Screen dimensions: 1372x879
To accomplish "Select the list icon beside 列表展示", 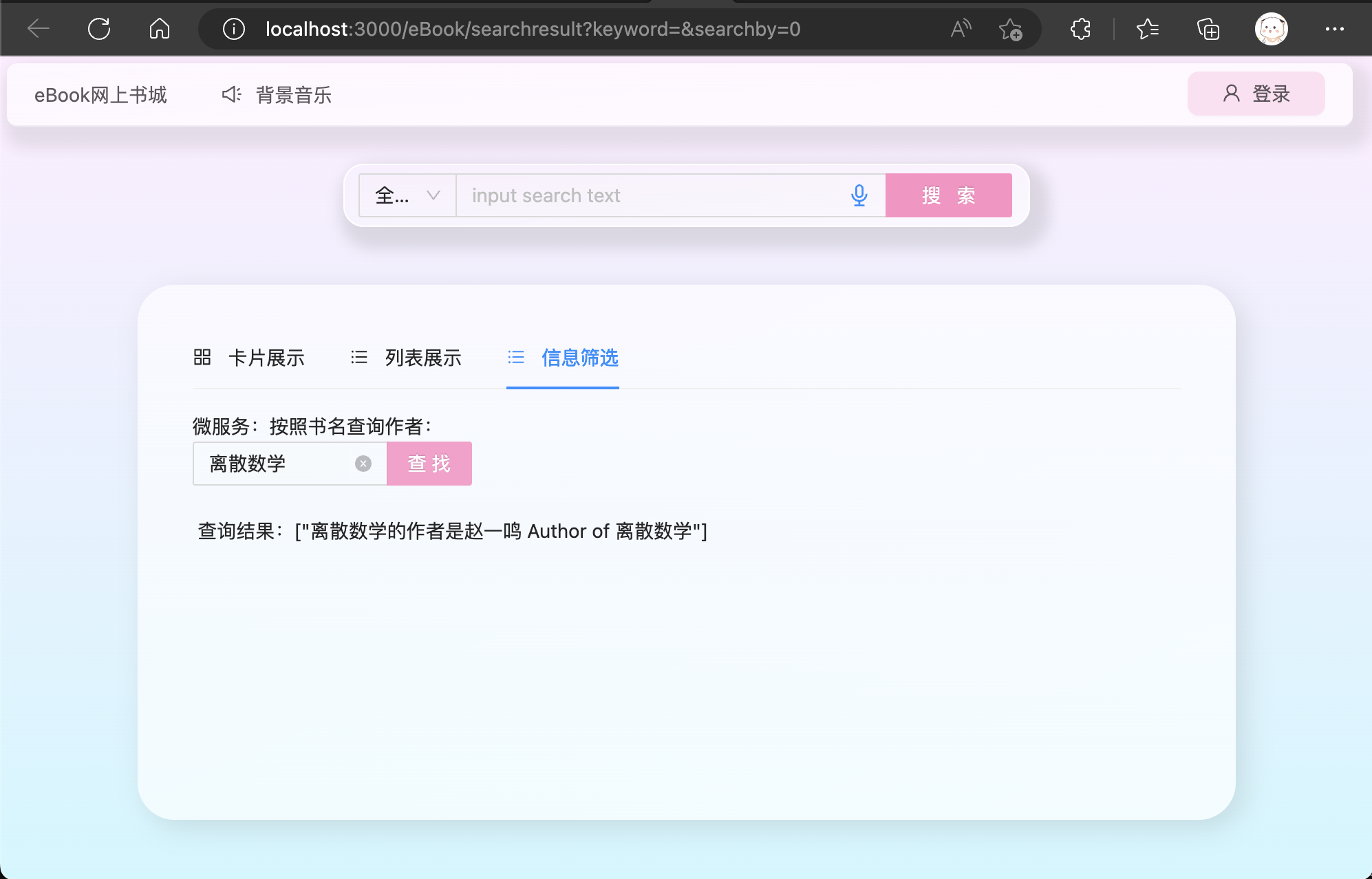I will 359,357.
